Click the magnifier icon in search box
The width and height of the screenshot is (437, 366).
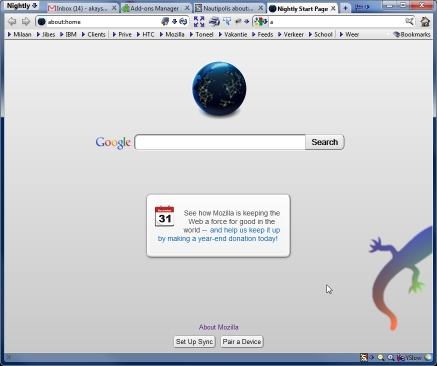[x=409, y=22]
